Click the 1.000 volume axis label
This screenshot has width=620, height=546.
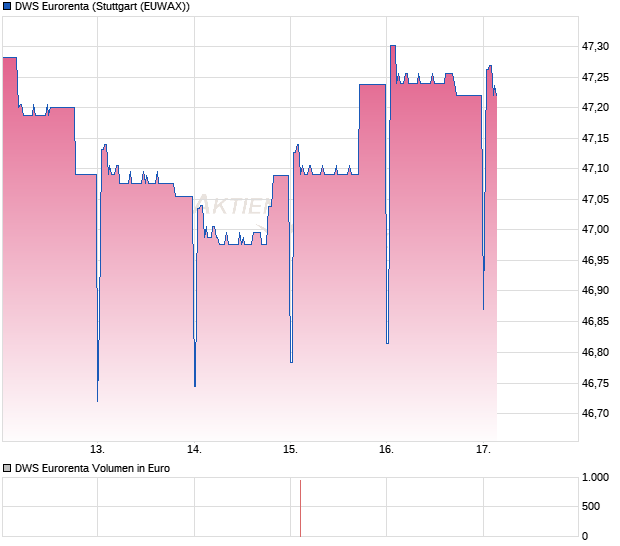pyautogui.click(x=595, y=478)
